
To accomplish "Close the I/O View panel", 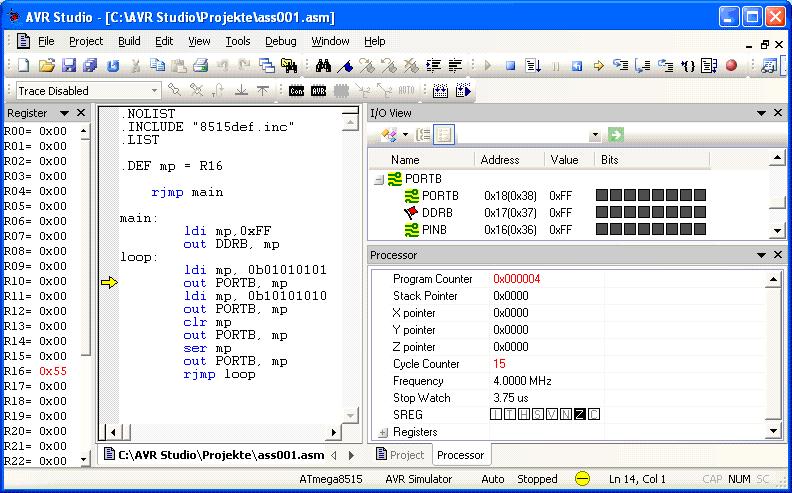I will [x=778, y=113].
